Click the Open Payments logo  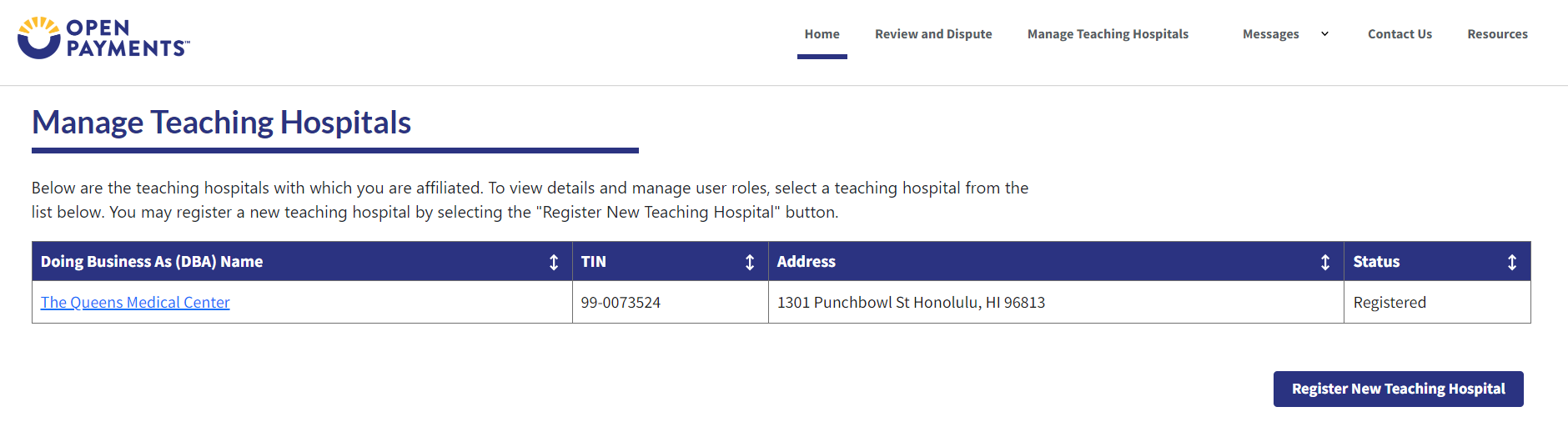103,38
